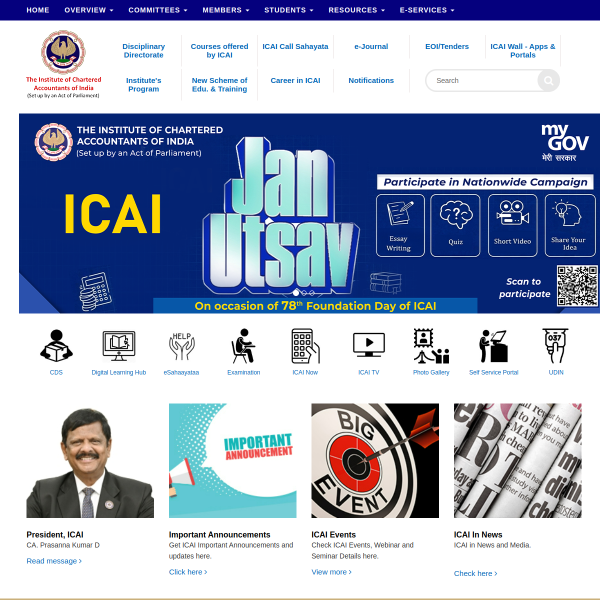Go to Home in the navigation bar
The height and width of the screenshot is (600, 600).
click(x=38, y=10)
